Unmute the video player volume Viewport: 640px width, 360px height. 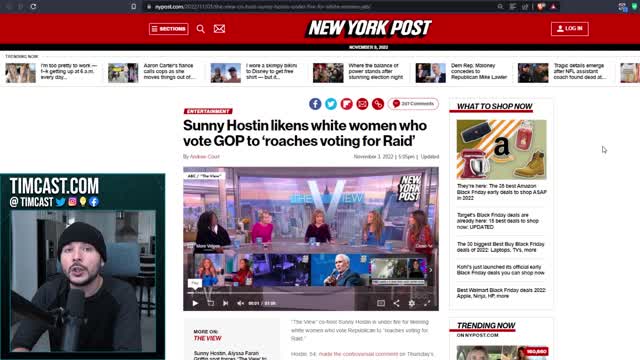240,303
